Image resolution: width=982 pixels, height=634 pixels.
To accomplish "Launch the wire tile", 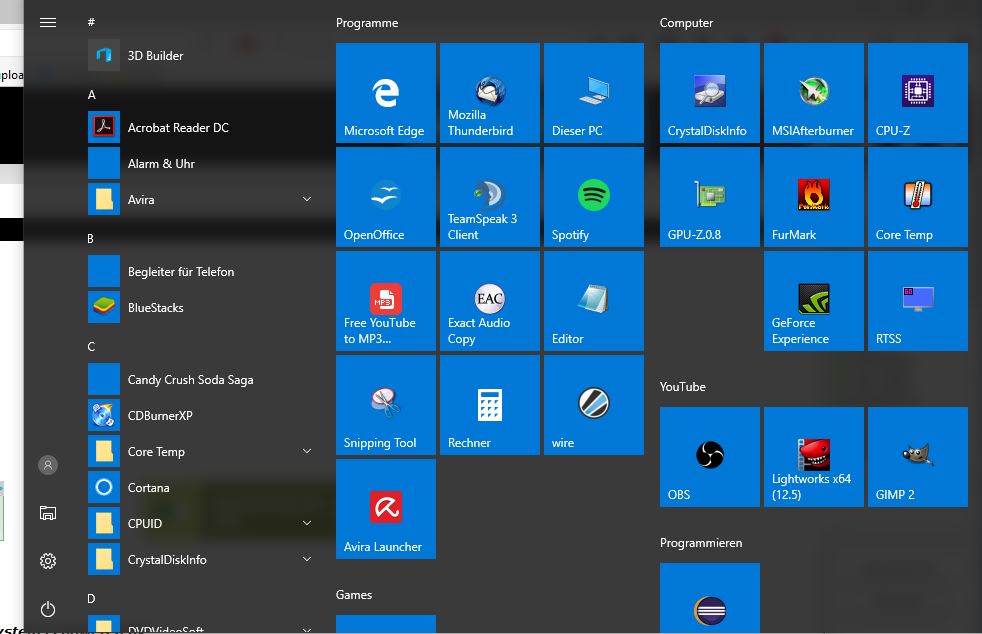I will pos(594,405).
